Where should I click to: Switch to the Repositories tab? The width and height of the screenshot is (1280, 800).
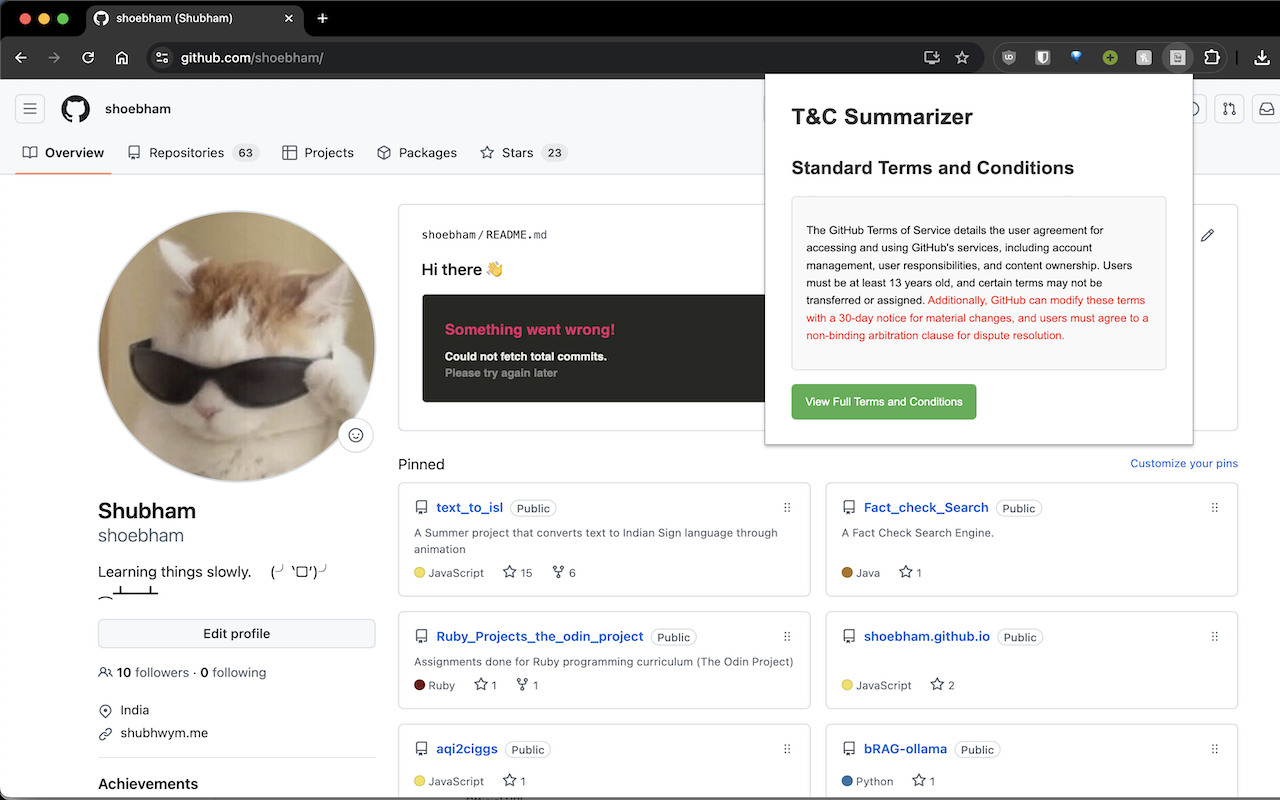(186, 153)
